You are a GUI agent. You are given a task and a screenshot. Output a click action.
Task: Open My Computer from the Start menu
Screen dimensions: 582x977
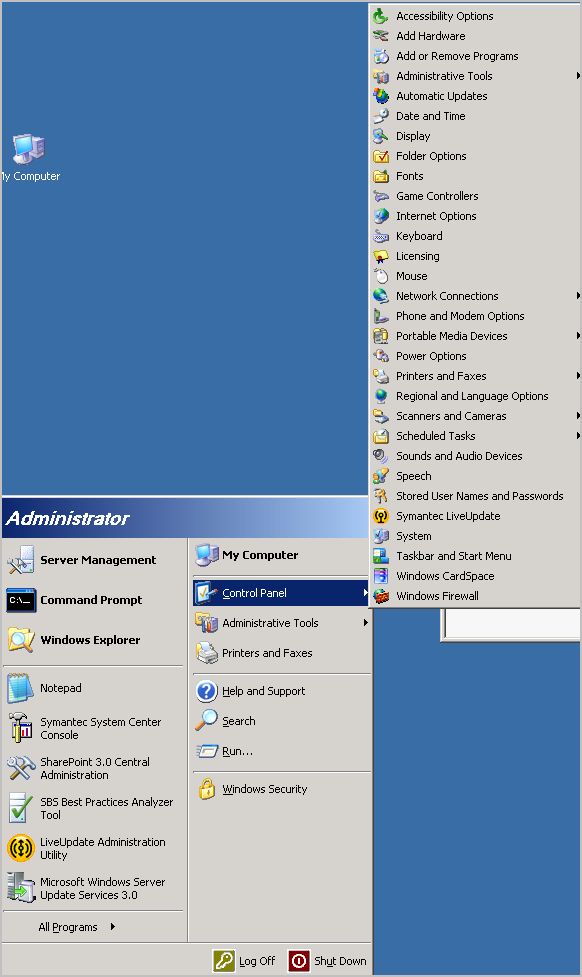click(x=281, y=555)
